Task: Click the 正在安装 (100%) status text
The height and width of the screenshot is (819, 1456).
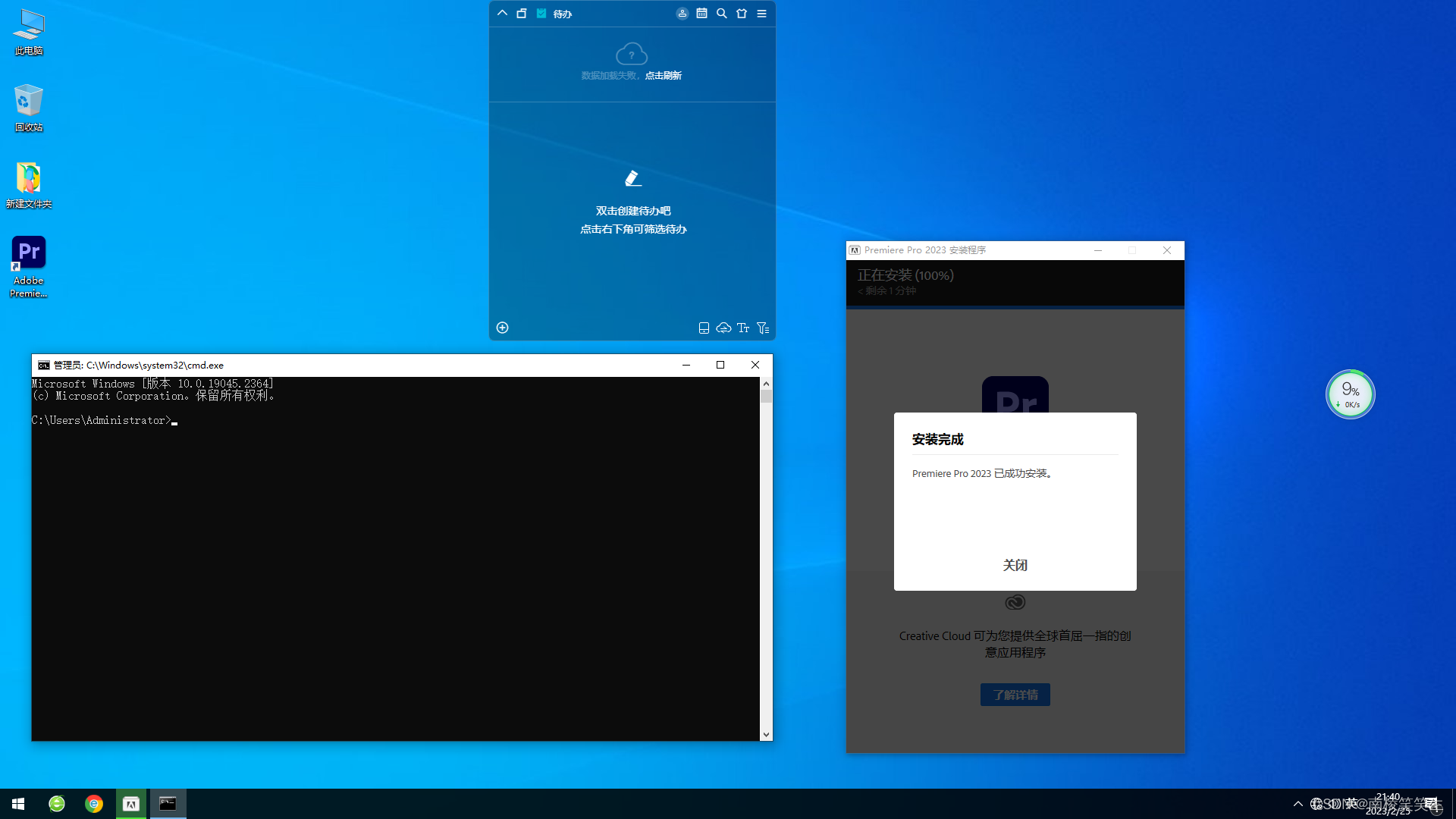Action: 905,275
